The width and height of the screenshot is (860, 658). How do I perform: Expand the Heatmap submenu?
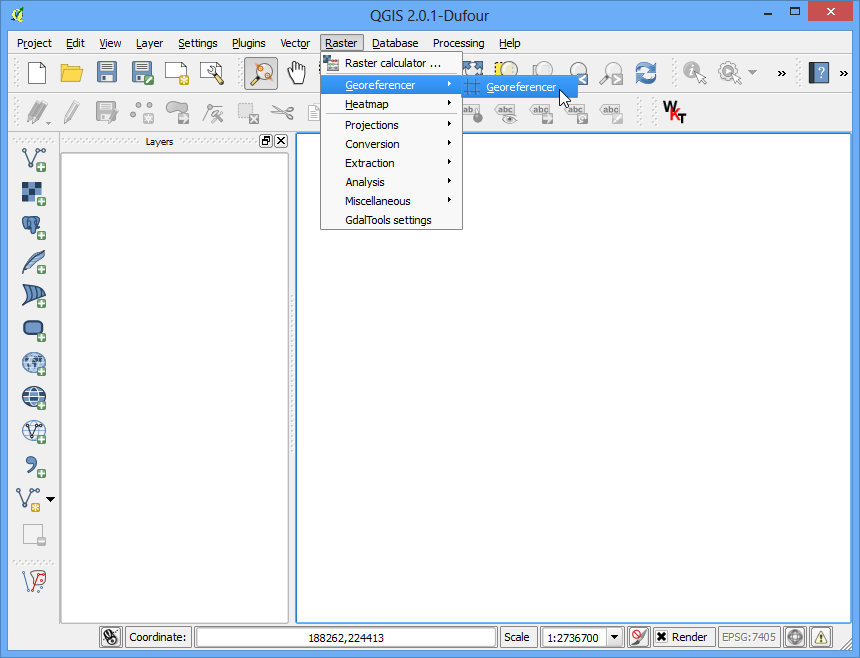pyautogui.click(x=391, y=104)
